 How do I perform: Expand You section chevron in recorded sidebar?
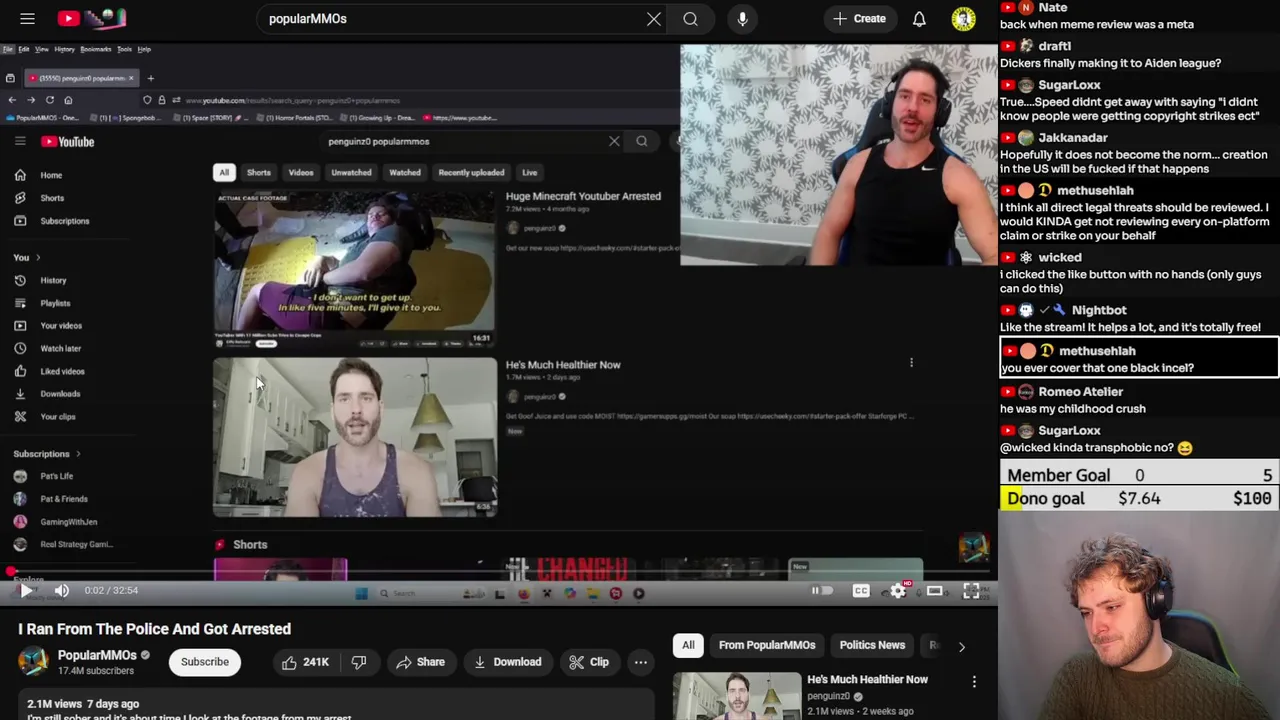click(39, 258)
